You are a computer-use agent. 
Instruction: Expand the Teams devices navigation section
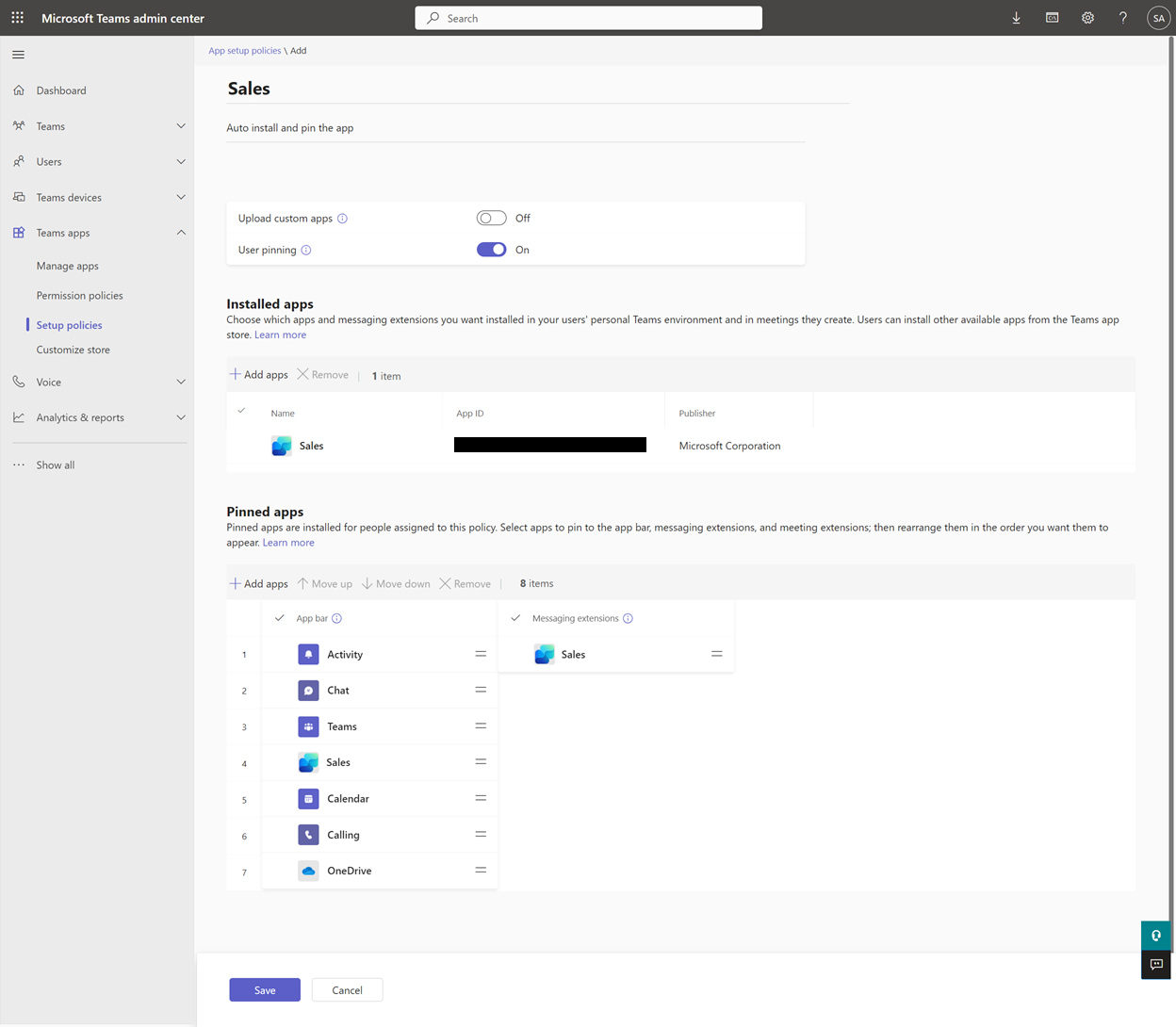[181, 197]
